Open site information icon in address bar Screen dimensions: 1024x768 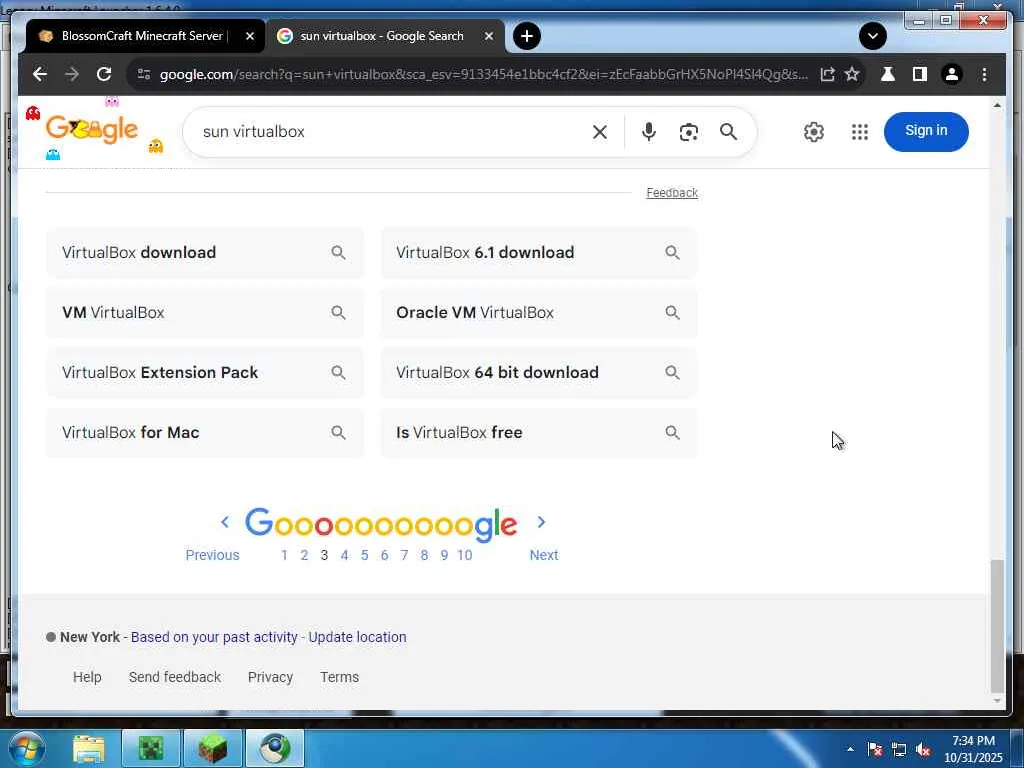(144, 74)
